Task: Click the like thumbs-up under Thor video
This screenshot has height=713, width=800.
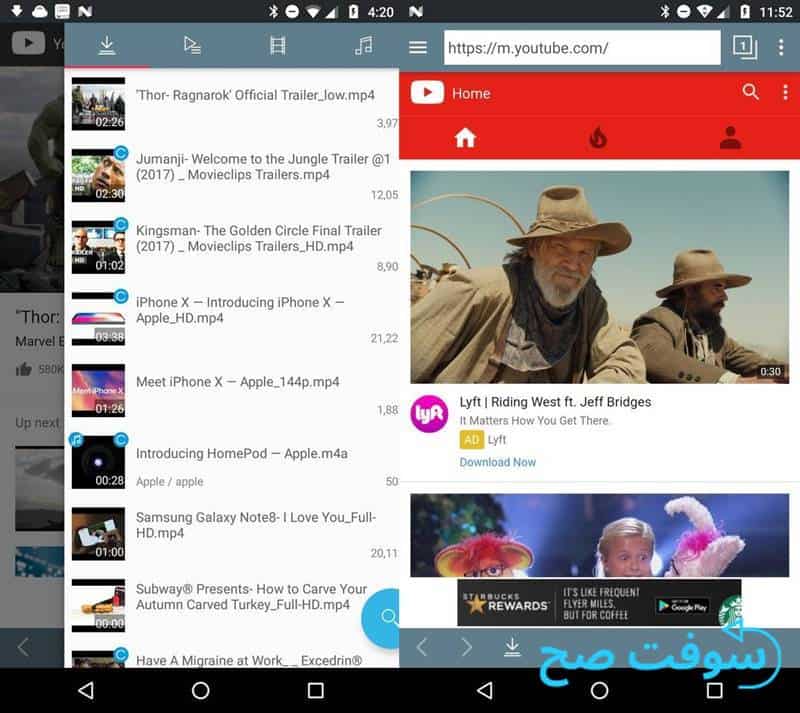Action: [23, 369]
